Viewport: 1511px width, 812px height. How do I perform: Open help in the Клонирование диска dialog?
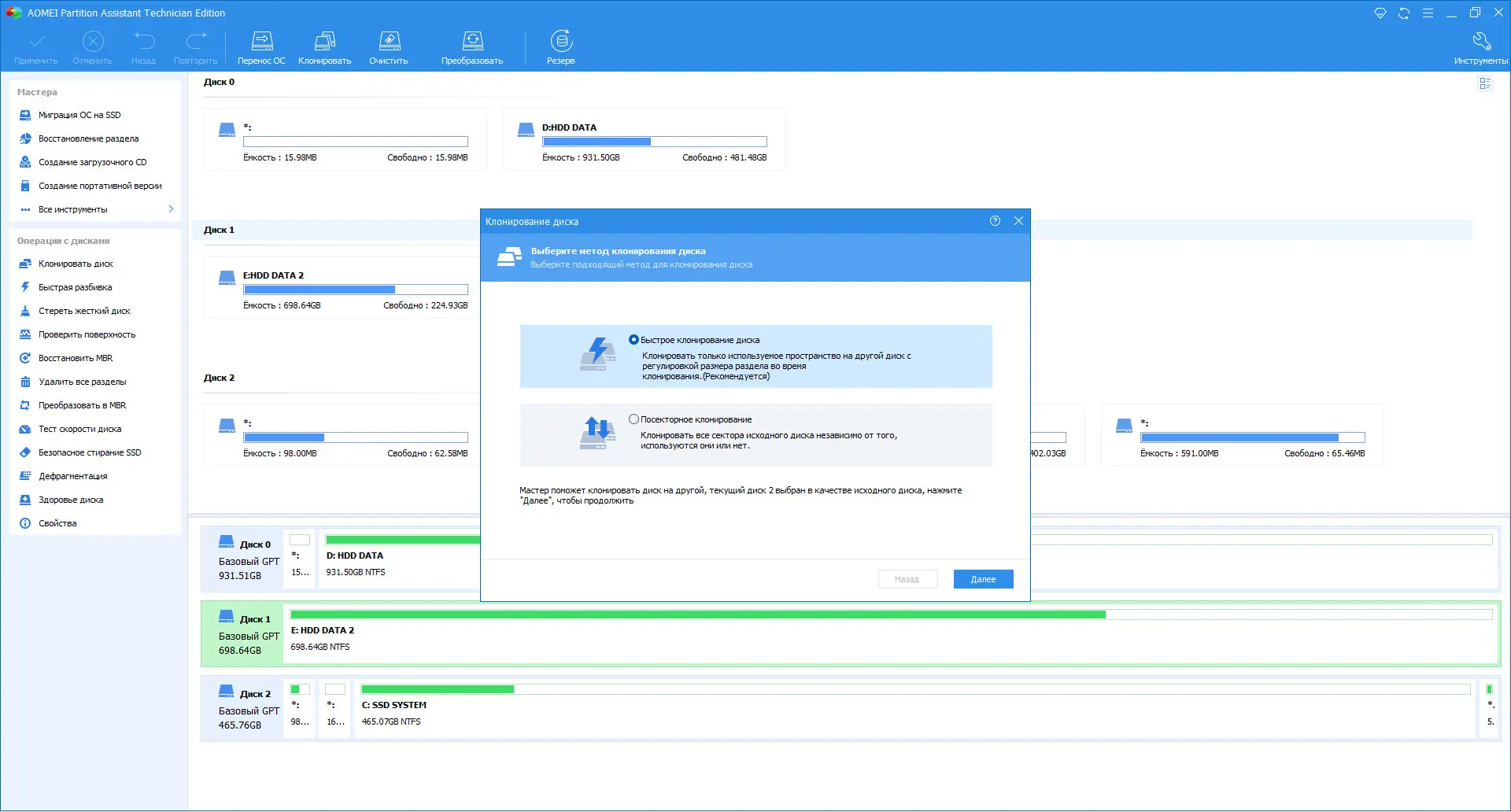(x=995, y=221)
